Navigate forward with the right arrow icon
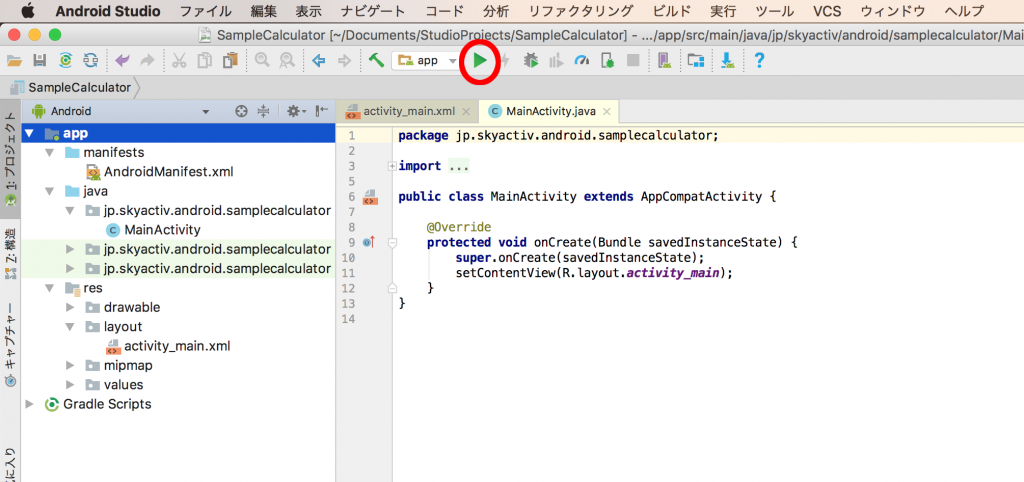Image resolution: width=1024 pixels, height=482 pixels. pos(344,61)
